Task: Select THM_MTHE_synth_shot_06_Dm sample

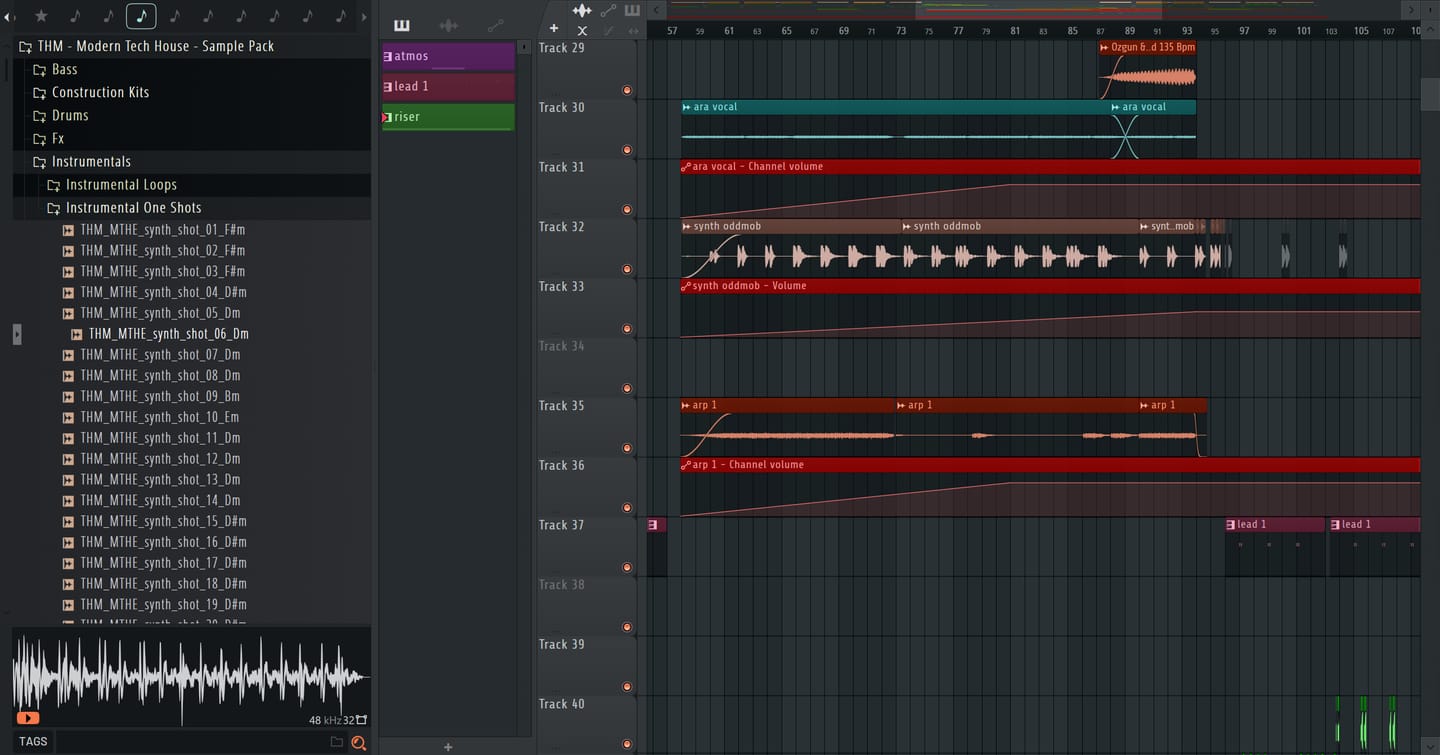Action: (169, 334)
